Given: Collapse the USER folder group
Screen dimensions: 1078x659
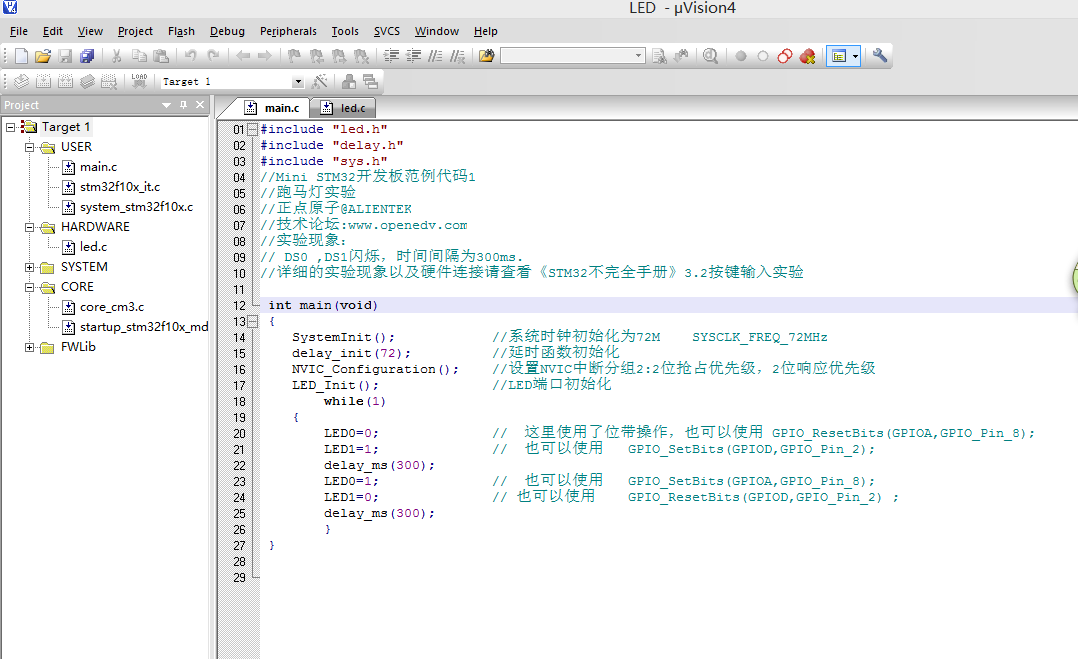Looking at the screenshot, I should pos(30,147).
